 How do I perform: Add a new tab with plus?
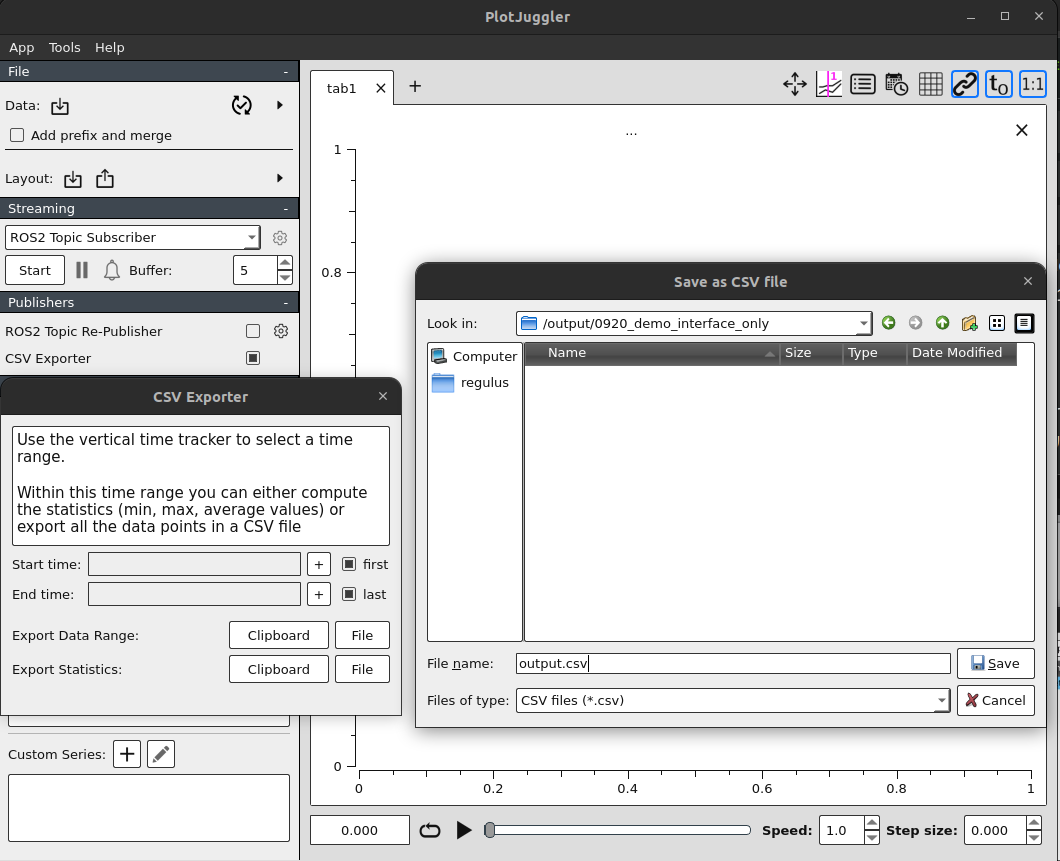click(415, 87)
